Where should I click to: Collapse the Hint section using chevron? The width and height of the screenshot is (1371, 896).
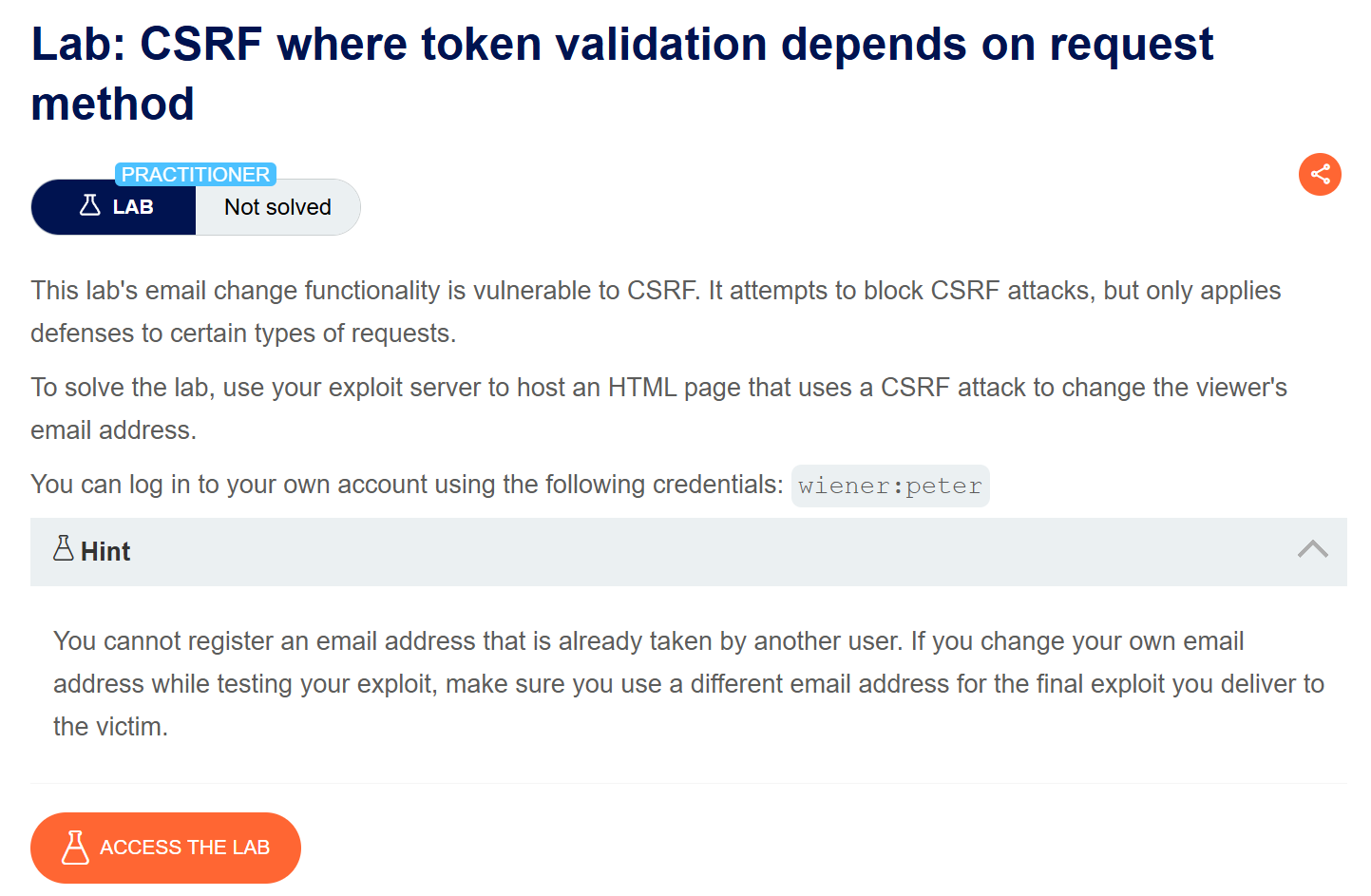coord(1312,550)
